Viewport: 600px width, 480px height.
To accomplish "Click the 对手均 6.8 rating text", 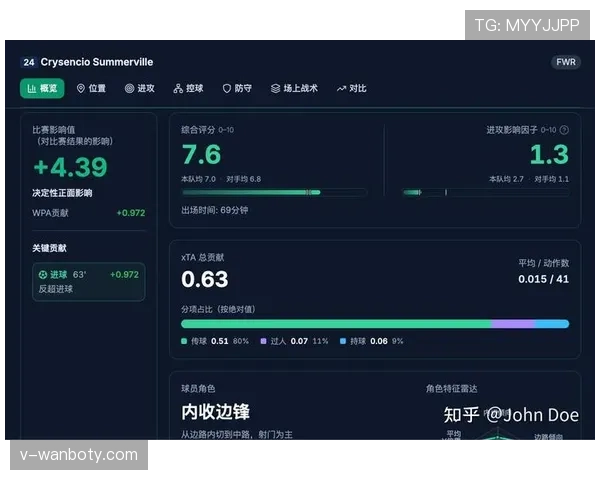I will [244, 179].
